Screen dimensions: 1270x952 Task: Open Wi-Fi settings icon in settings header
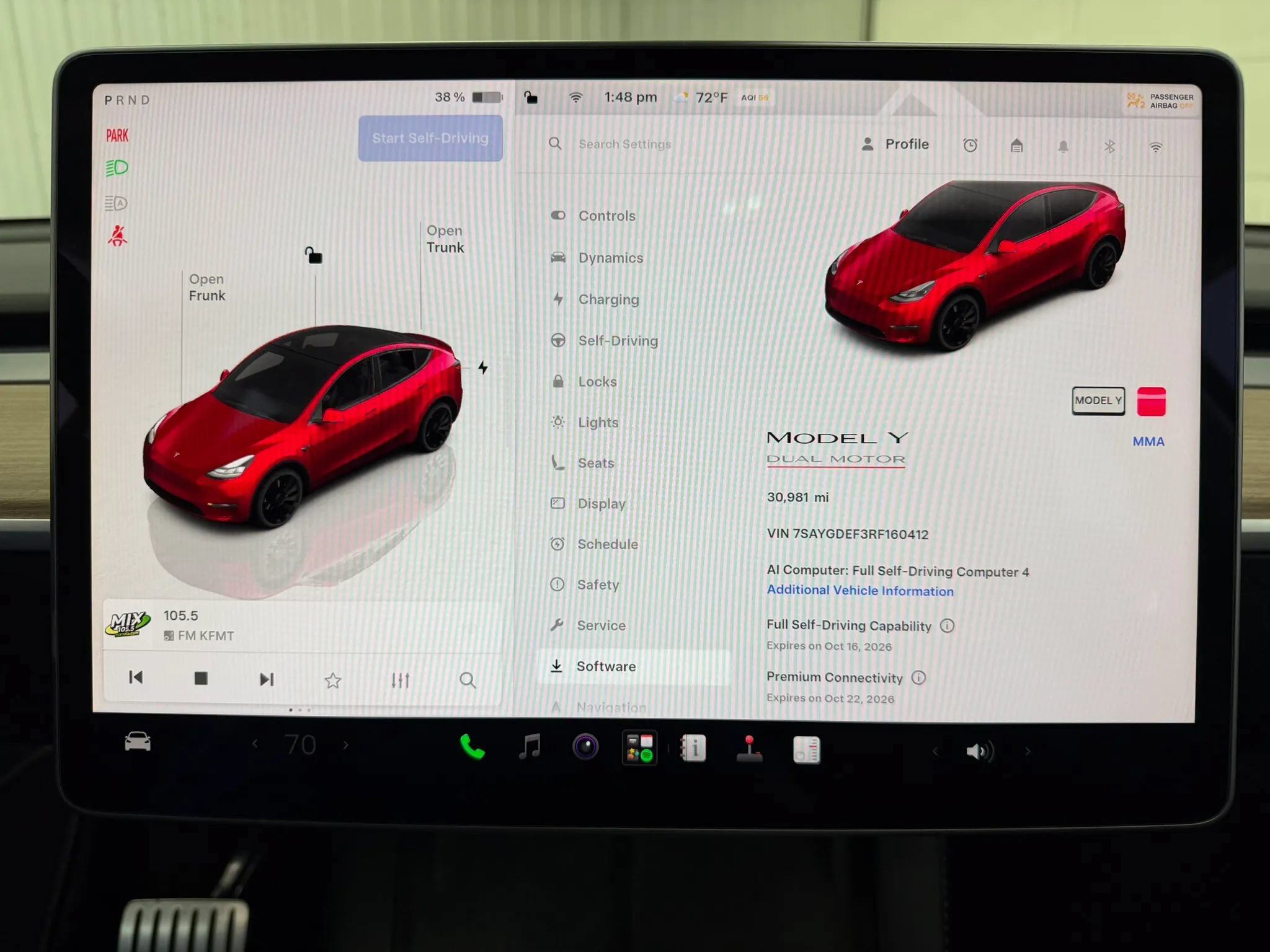point(1156,148)
